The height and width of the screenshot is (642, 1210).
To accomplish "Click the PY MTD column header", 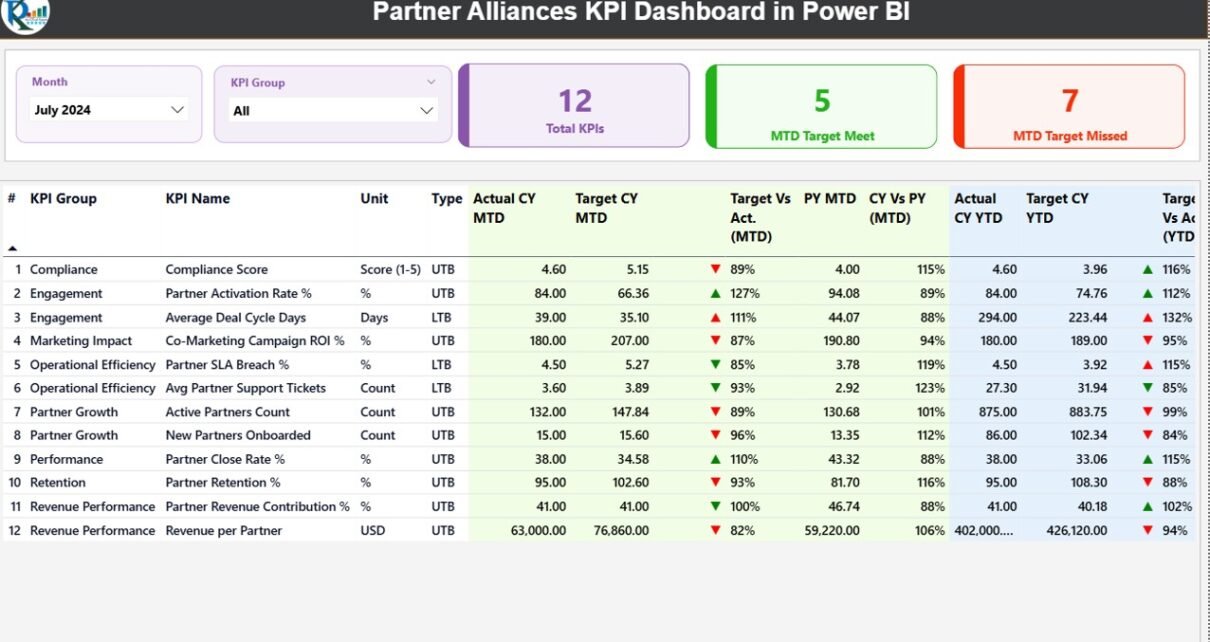I will (830, 199).
